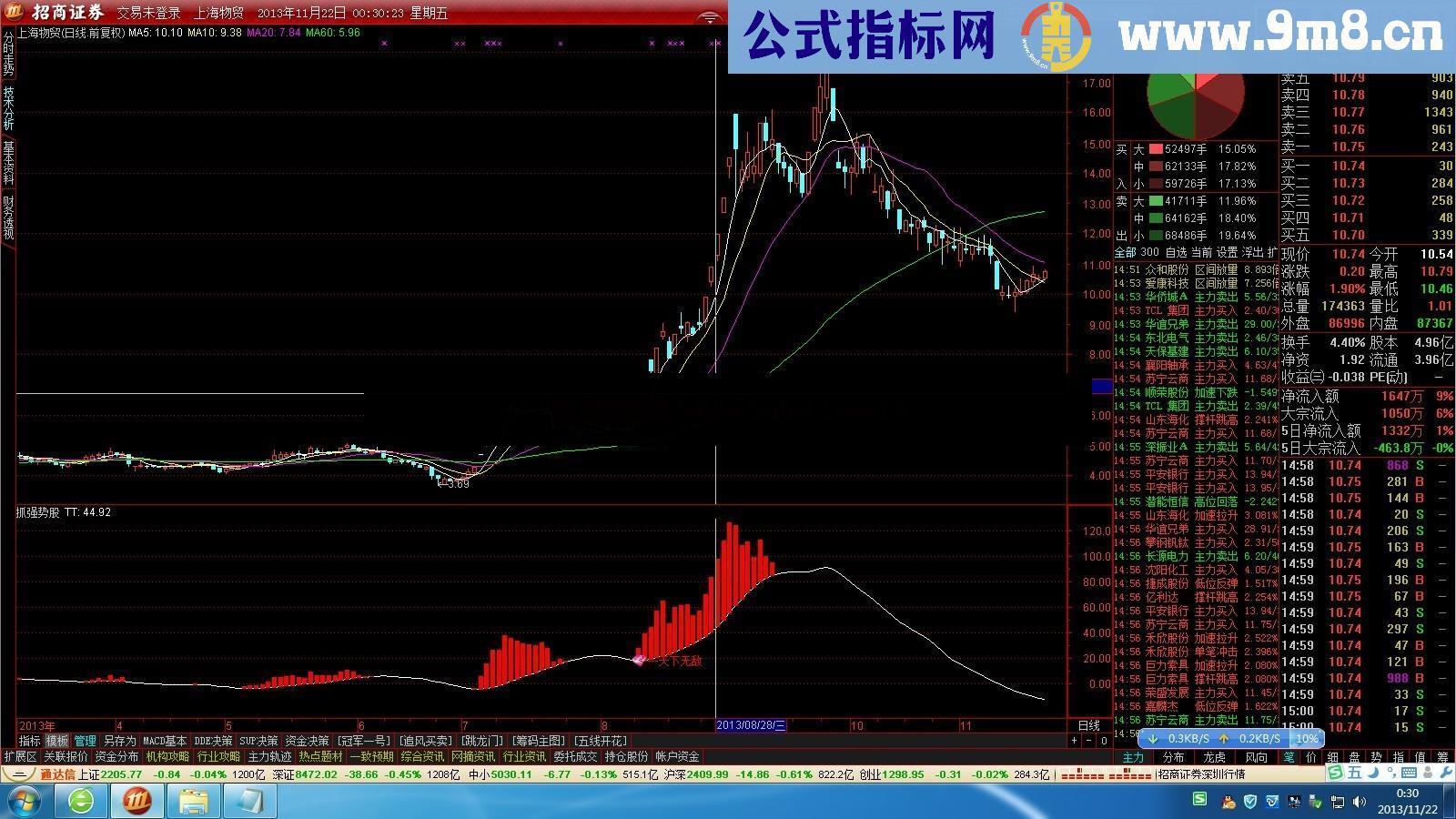Open the 冠军一号 indicator

pos(364,740)
